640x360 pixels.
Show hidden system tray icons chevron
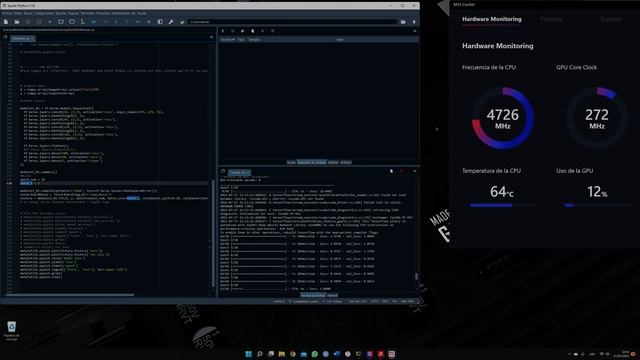[569, 354]
